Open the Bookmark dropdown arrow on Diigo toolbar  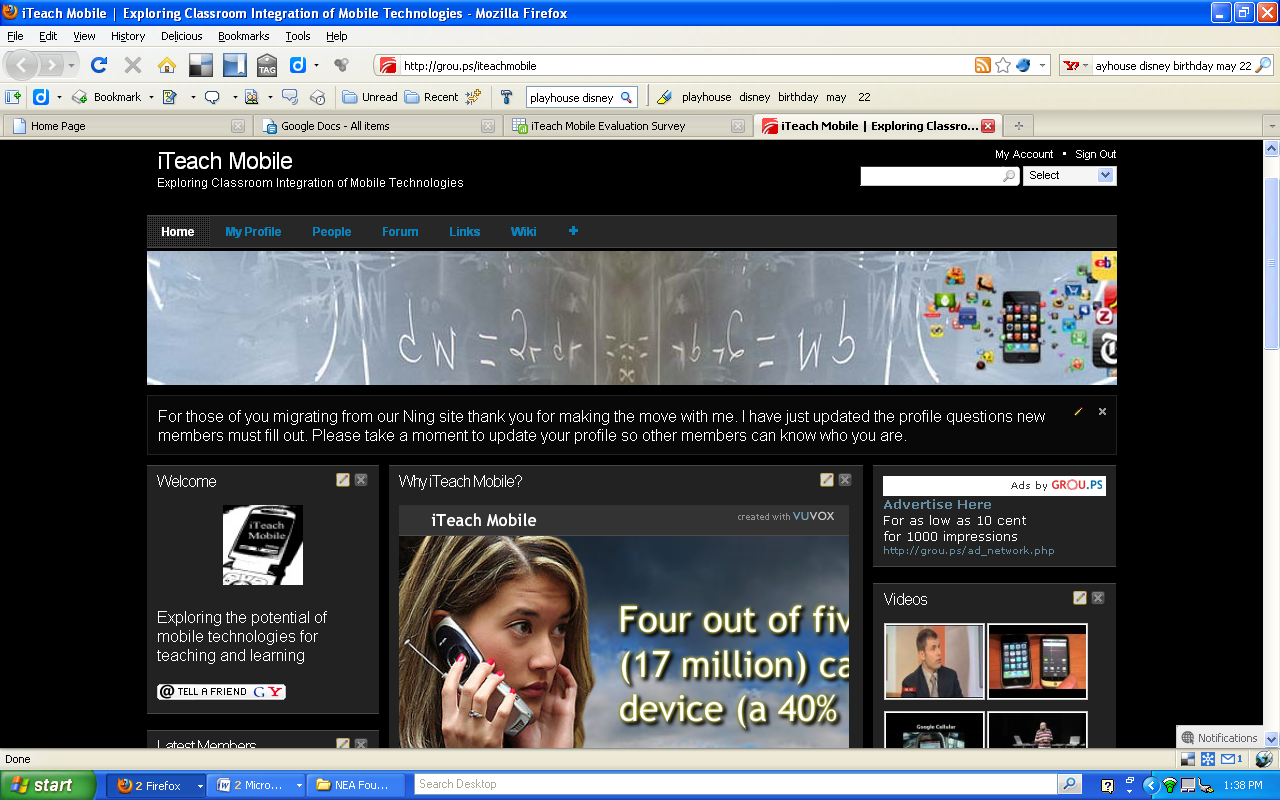pyautogui.click(x=151, y=97)
